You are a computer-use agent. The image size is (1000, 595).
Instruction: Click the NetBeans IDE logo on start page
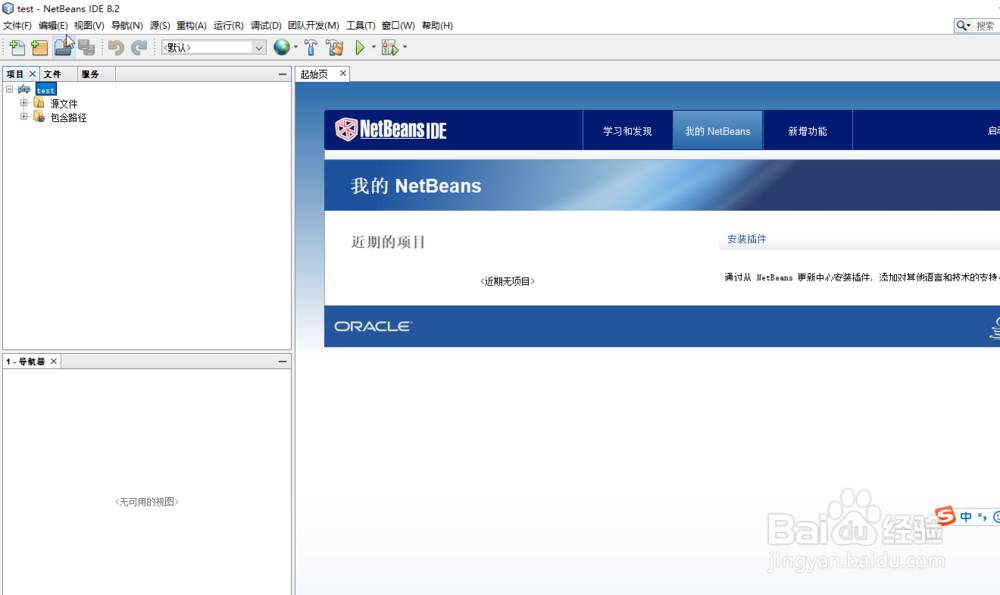point(390,129)
